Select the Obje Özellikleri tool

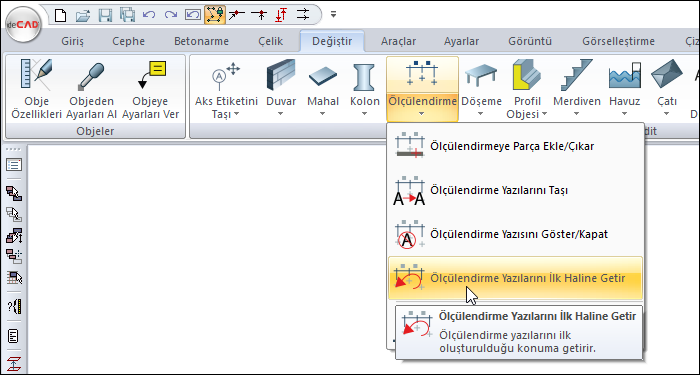click(37, 89)
